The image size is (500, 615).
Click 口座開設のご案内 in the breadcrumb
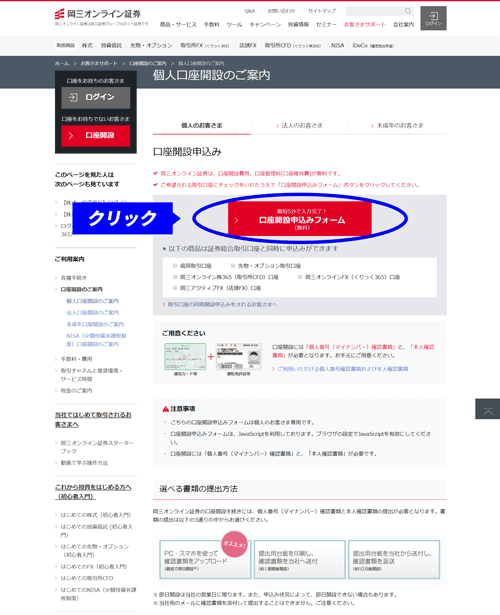(148, 63)
